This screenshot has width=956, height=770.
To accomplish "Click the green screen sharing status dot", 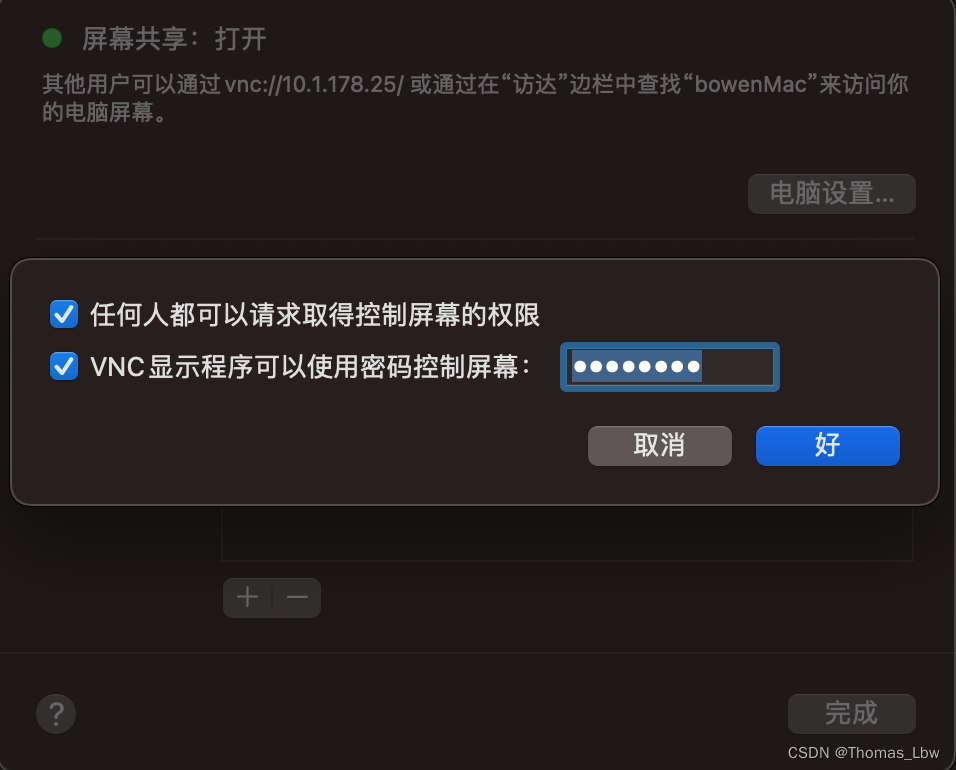I will (52, 38).
